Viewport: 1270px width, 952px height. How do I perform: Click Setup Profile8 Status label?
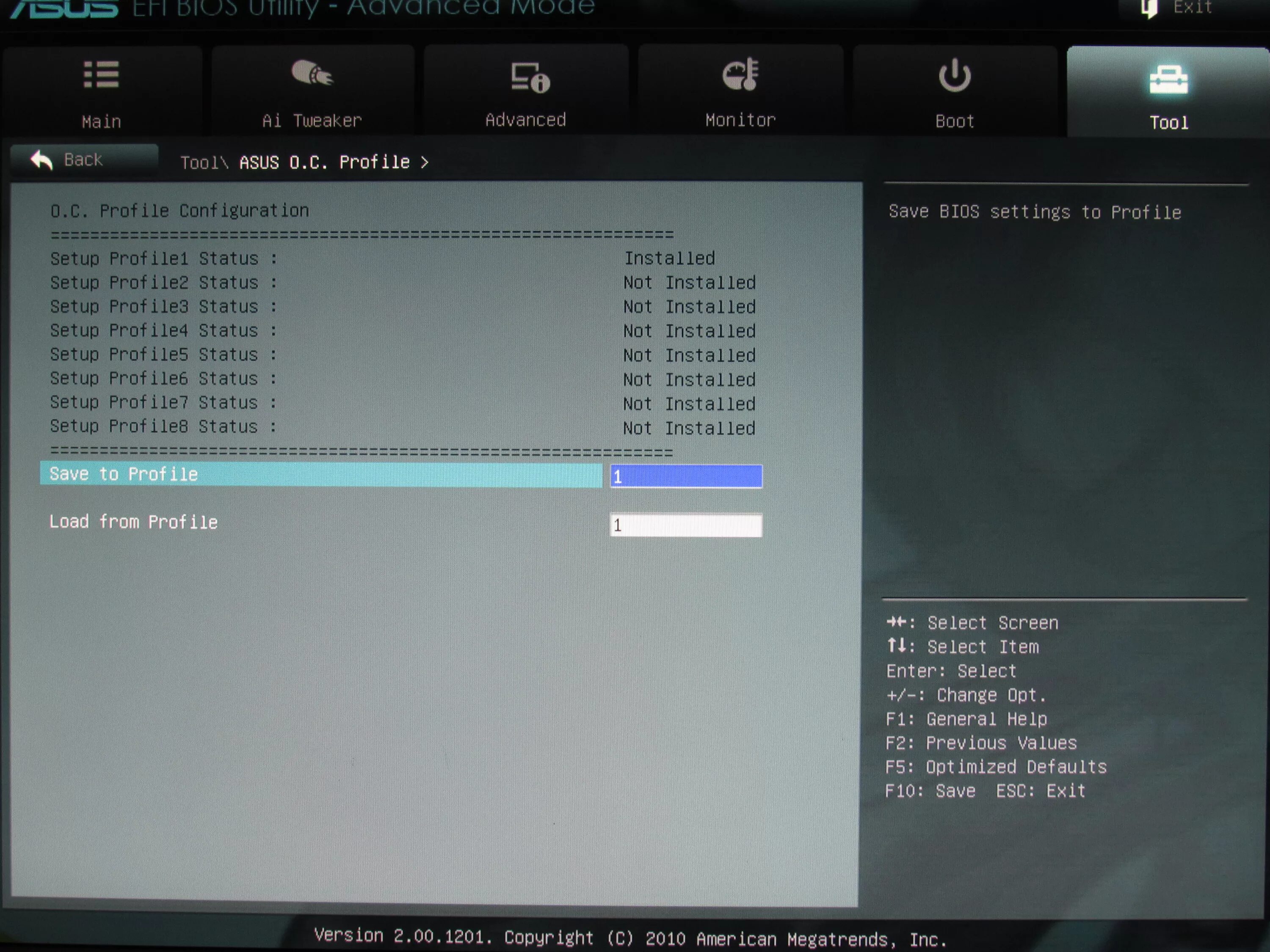click(164, 426)
